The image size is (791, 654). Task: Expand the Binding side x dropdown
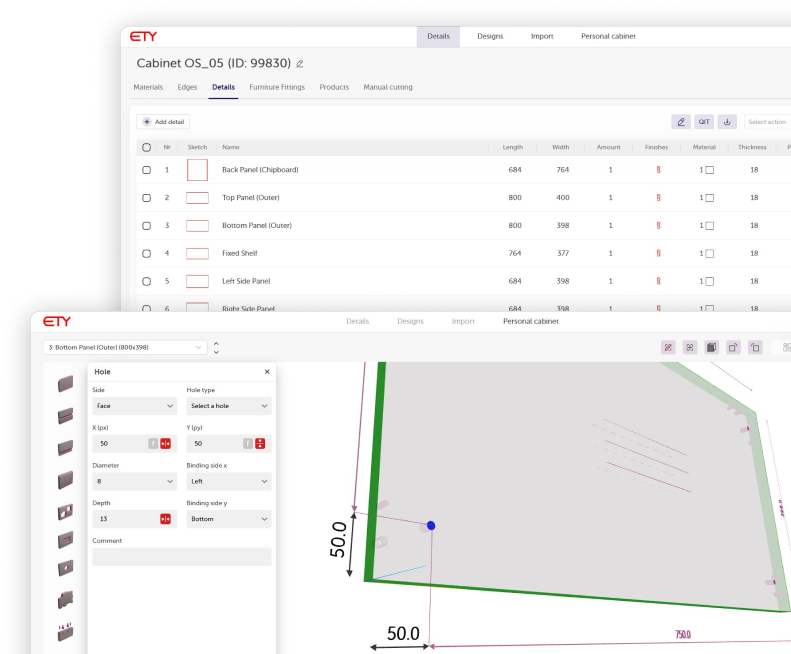coord(228,481)
